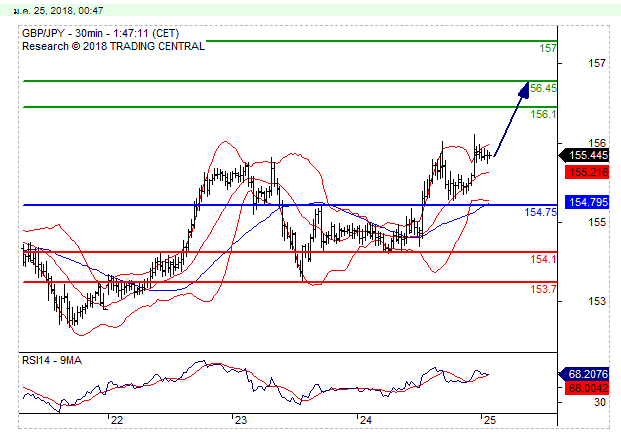Click the 'RSI14 - 9MA' indicator label
The image size is (621, 445).
[52, 360]
